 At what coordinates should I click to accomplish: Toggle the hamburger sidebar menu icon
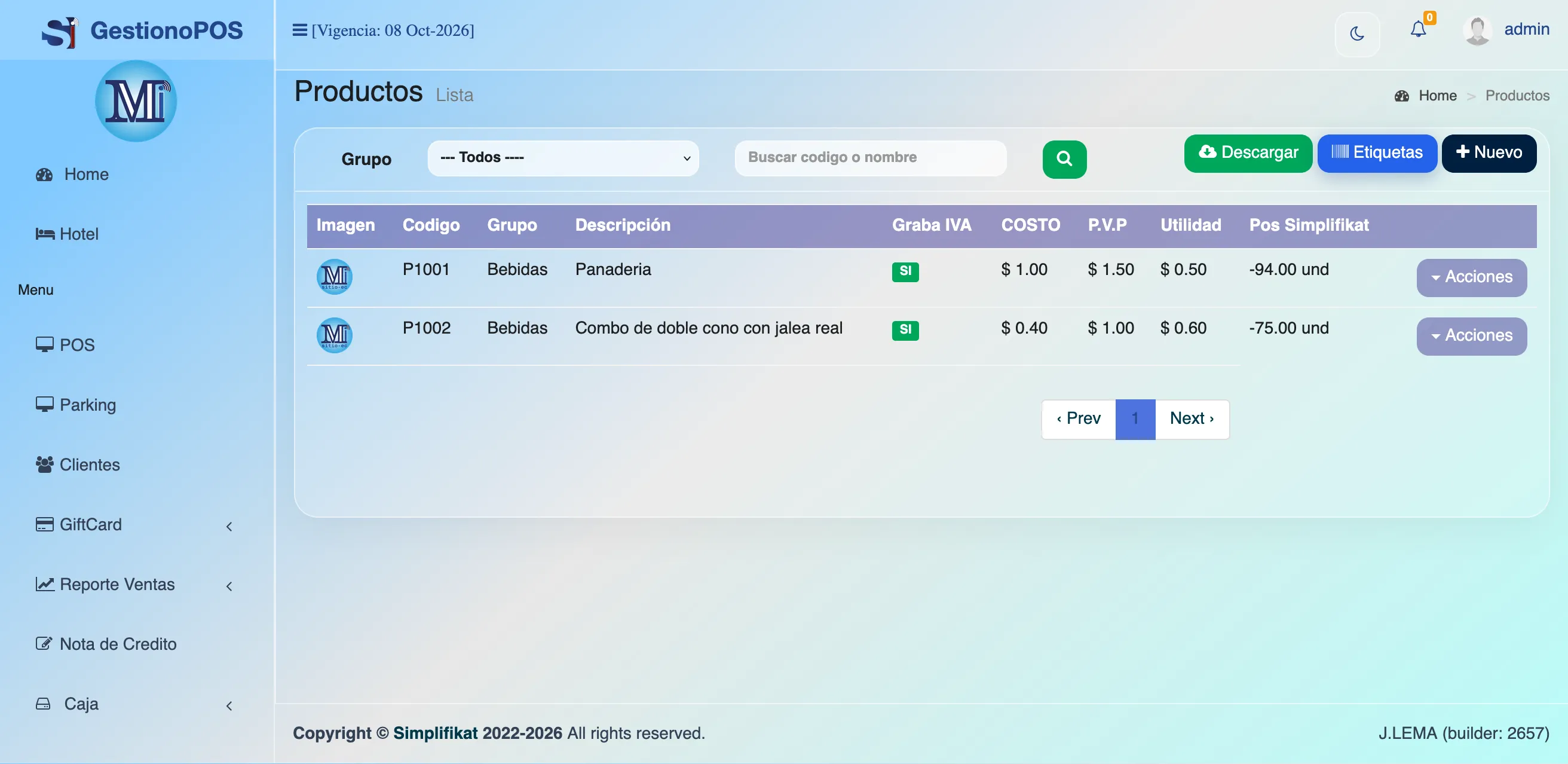click(x=299, y=30)
